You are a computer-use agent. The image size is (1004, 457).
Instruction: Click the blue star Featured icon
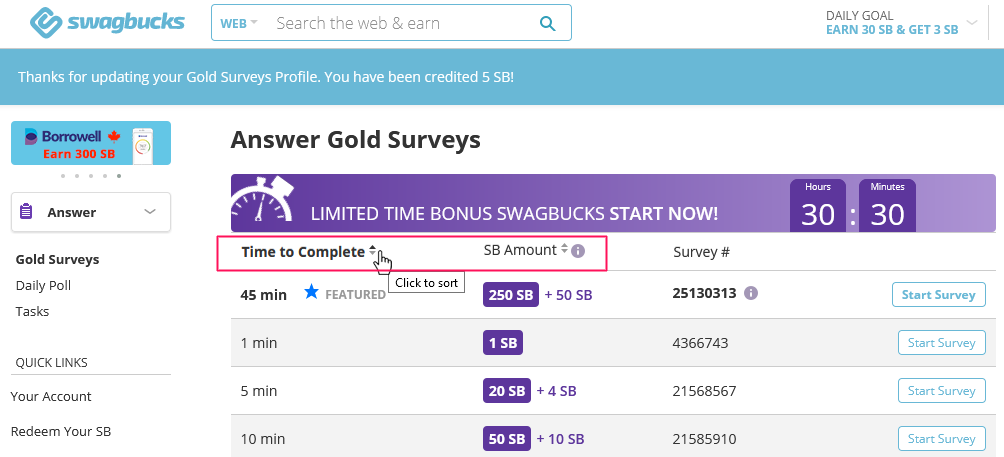click(311, 293)
